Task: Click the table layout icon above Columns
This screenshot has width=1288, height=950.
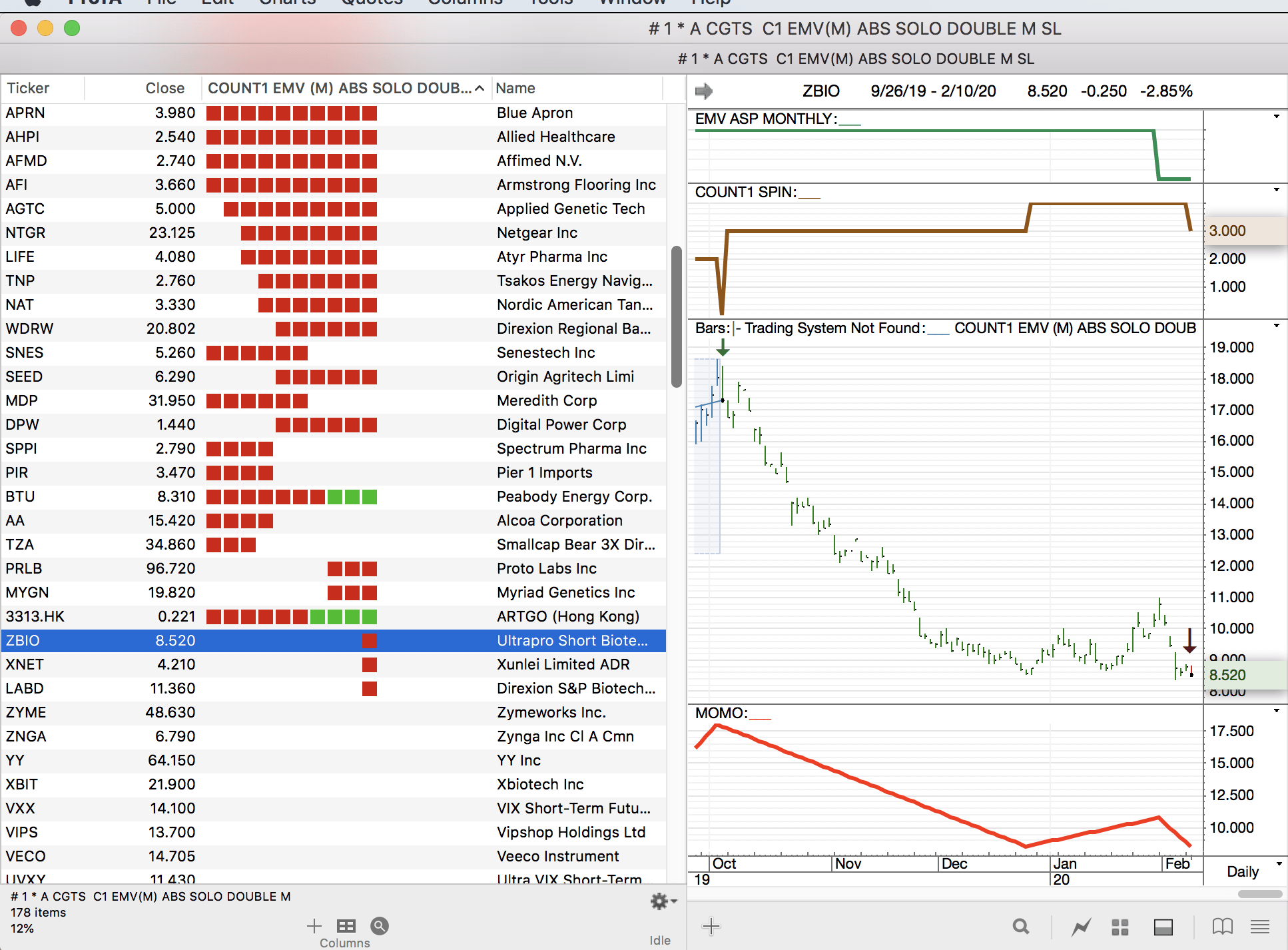Action: (346, 926)
